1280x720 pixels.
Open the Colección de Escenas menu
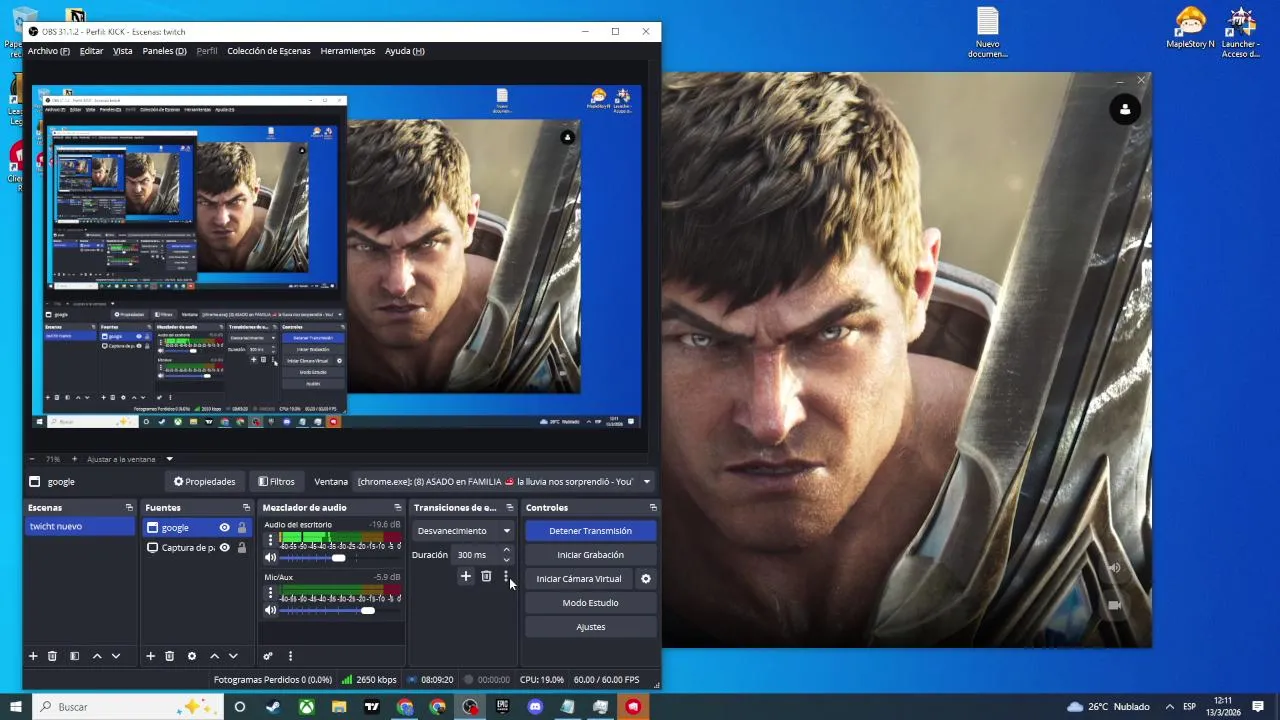pyautogui.click(x=268, y=51)
